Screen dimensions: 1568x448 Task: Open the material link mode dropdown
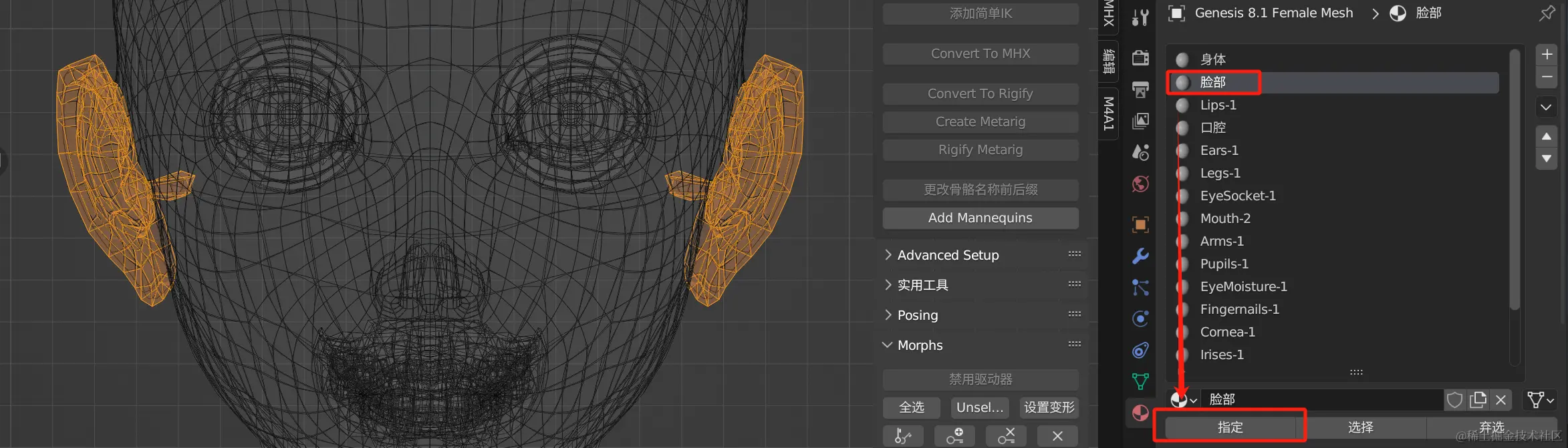[x=1541, y=400]
